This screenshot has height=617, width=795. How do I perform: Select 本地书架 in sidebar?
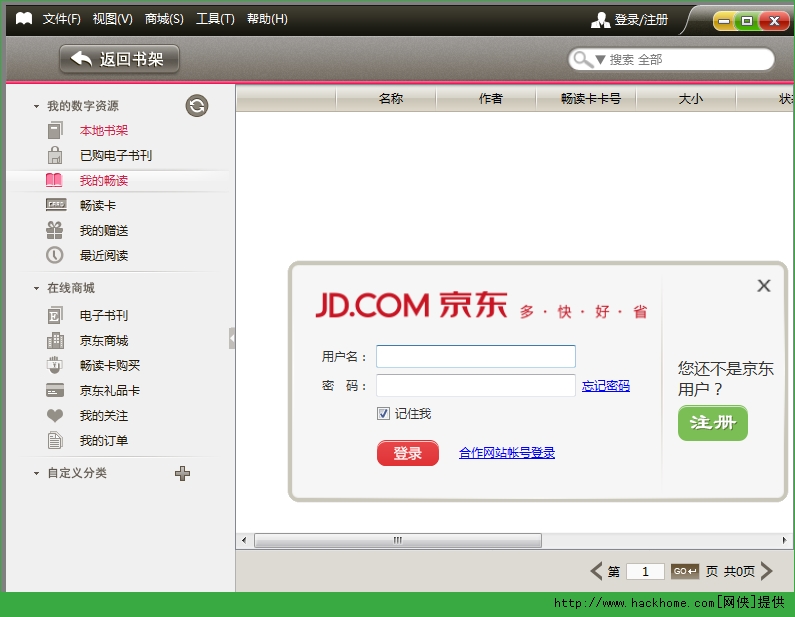103,130
